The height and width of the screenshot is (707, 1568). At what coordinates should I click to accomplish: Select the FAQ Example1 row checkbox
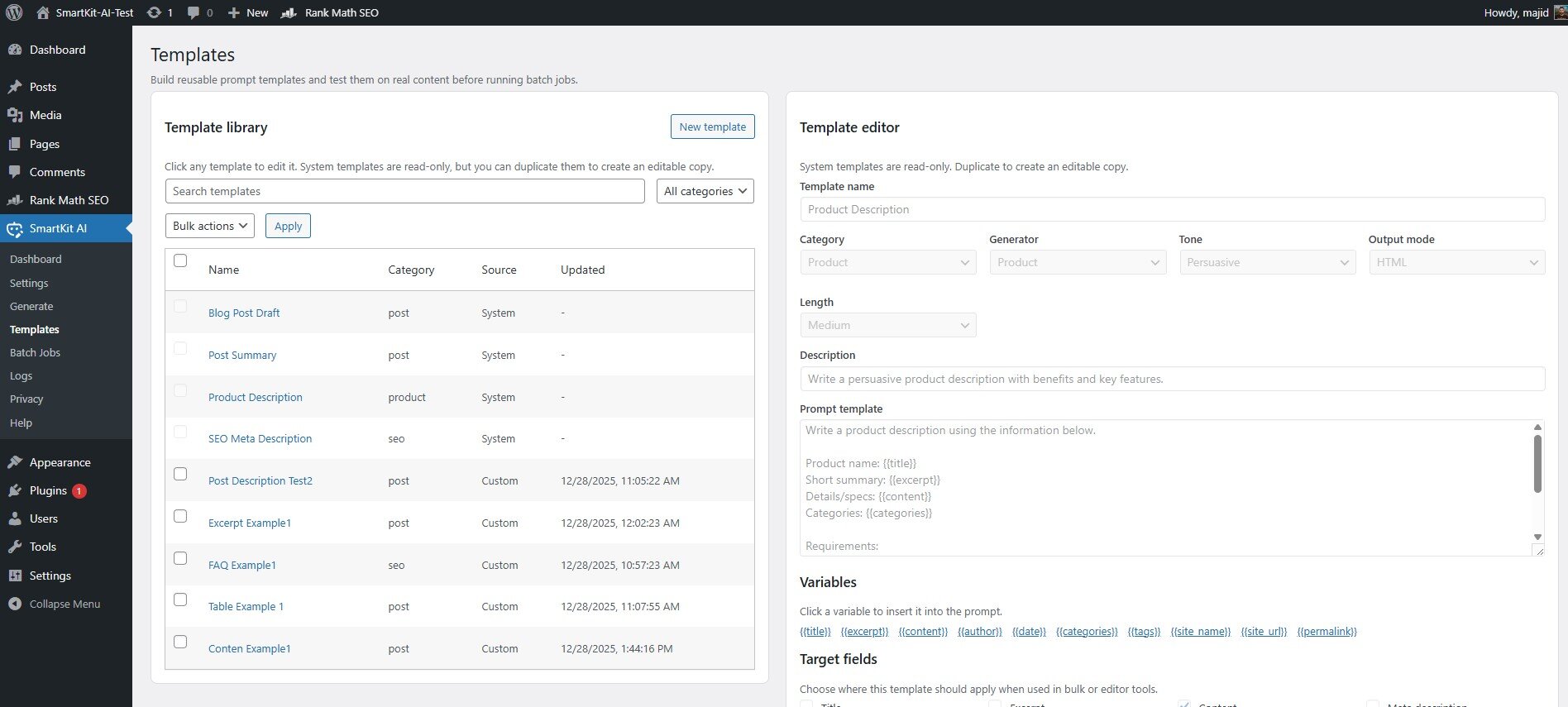(x=180, y=558)
